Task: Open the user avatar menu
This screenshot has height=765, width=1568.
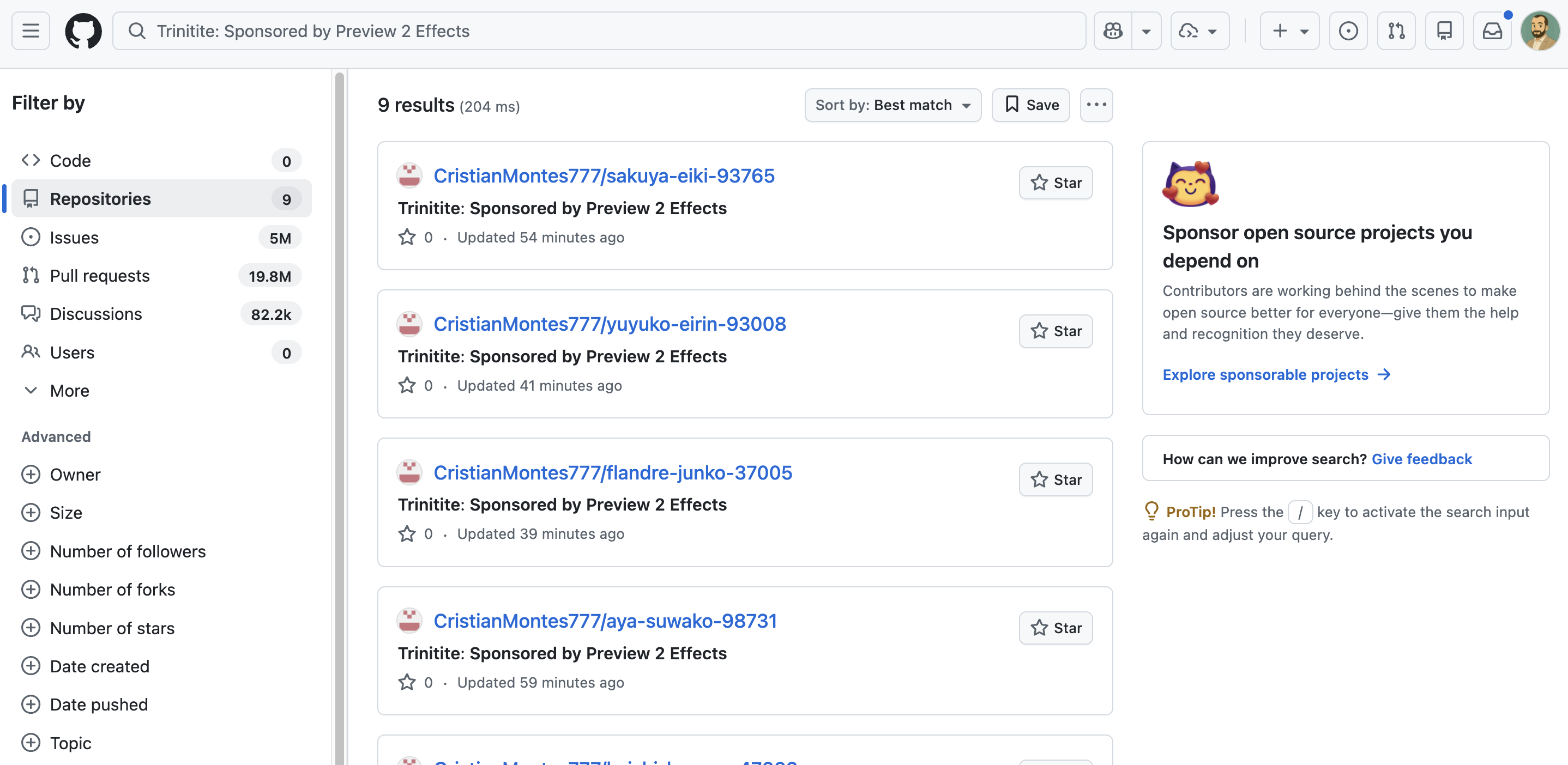Action: (1540, 31)
